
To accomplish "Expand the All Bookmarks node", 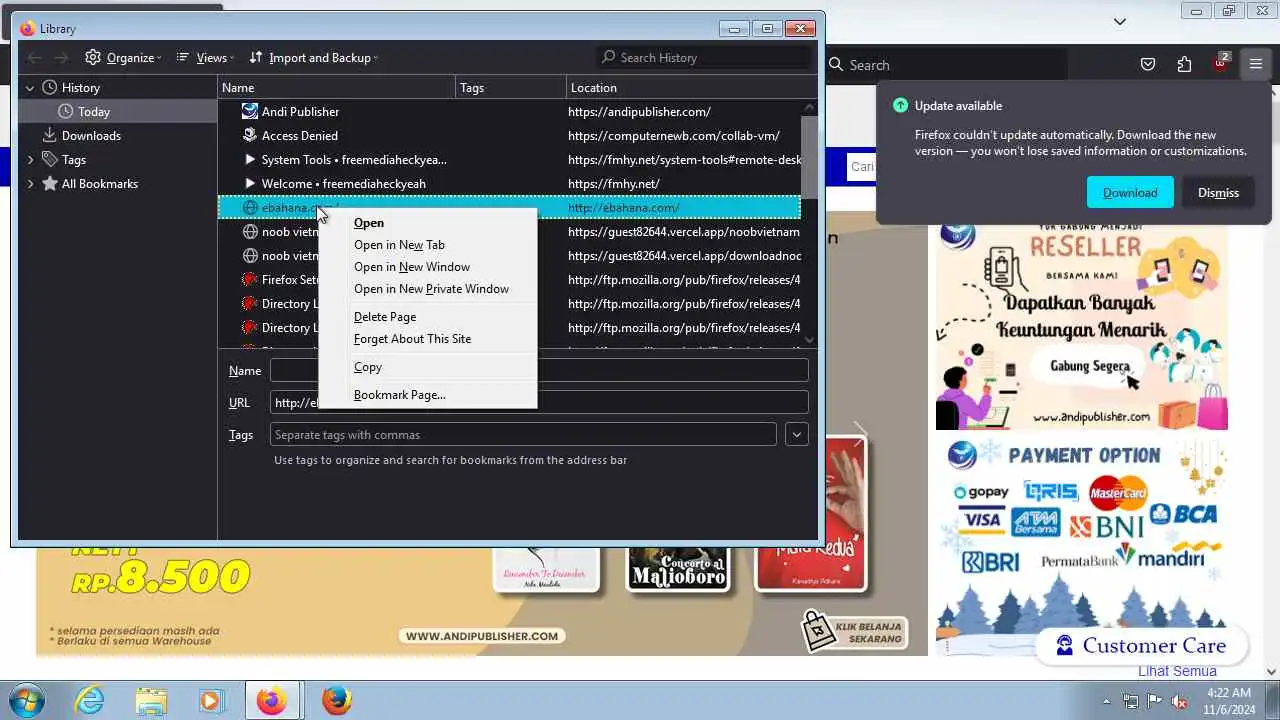I will point(30,184).
